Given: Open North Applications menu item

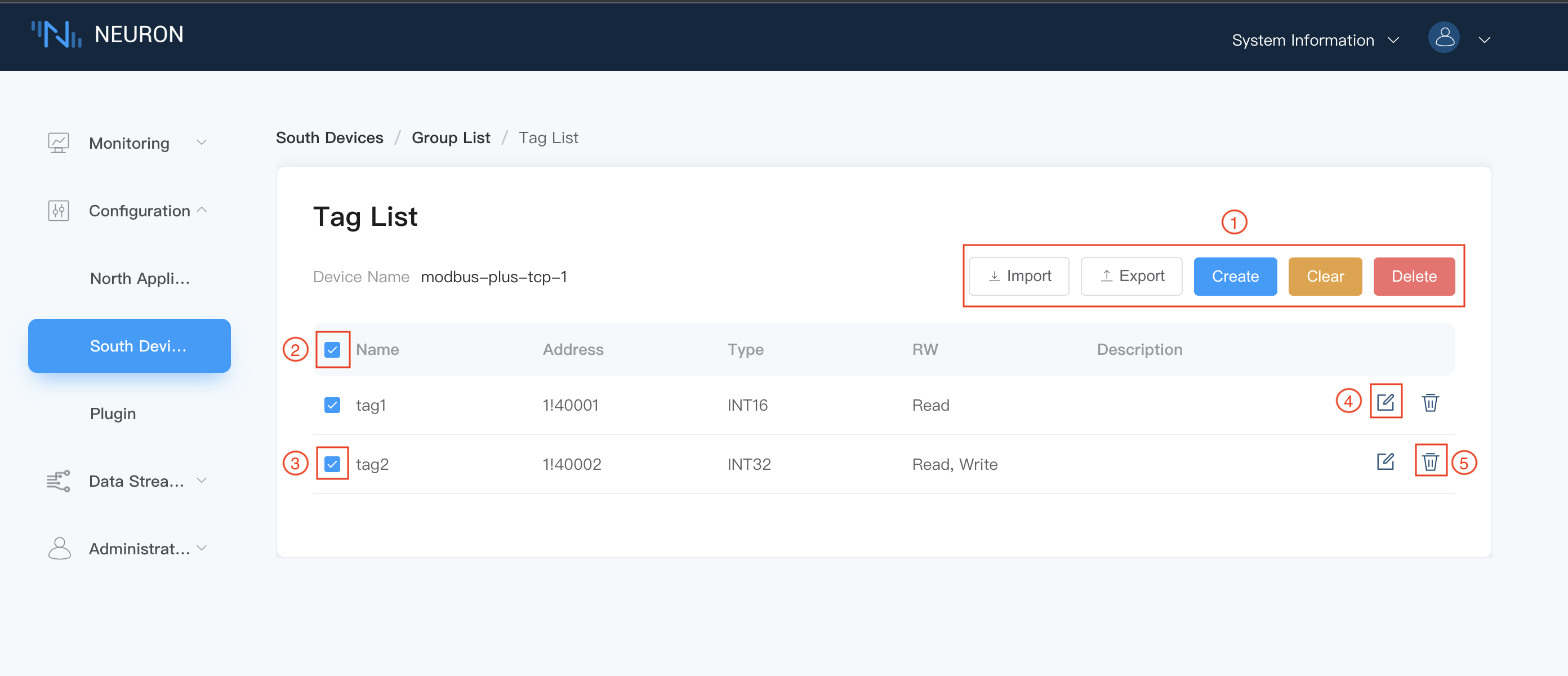Looking at the screenshot, I should pos(140,278).
